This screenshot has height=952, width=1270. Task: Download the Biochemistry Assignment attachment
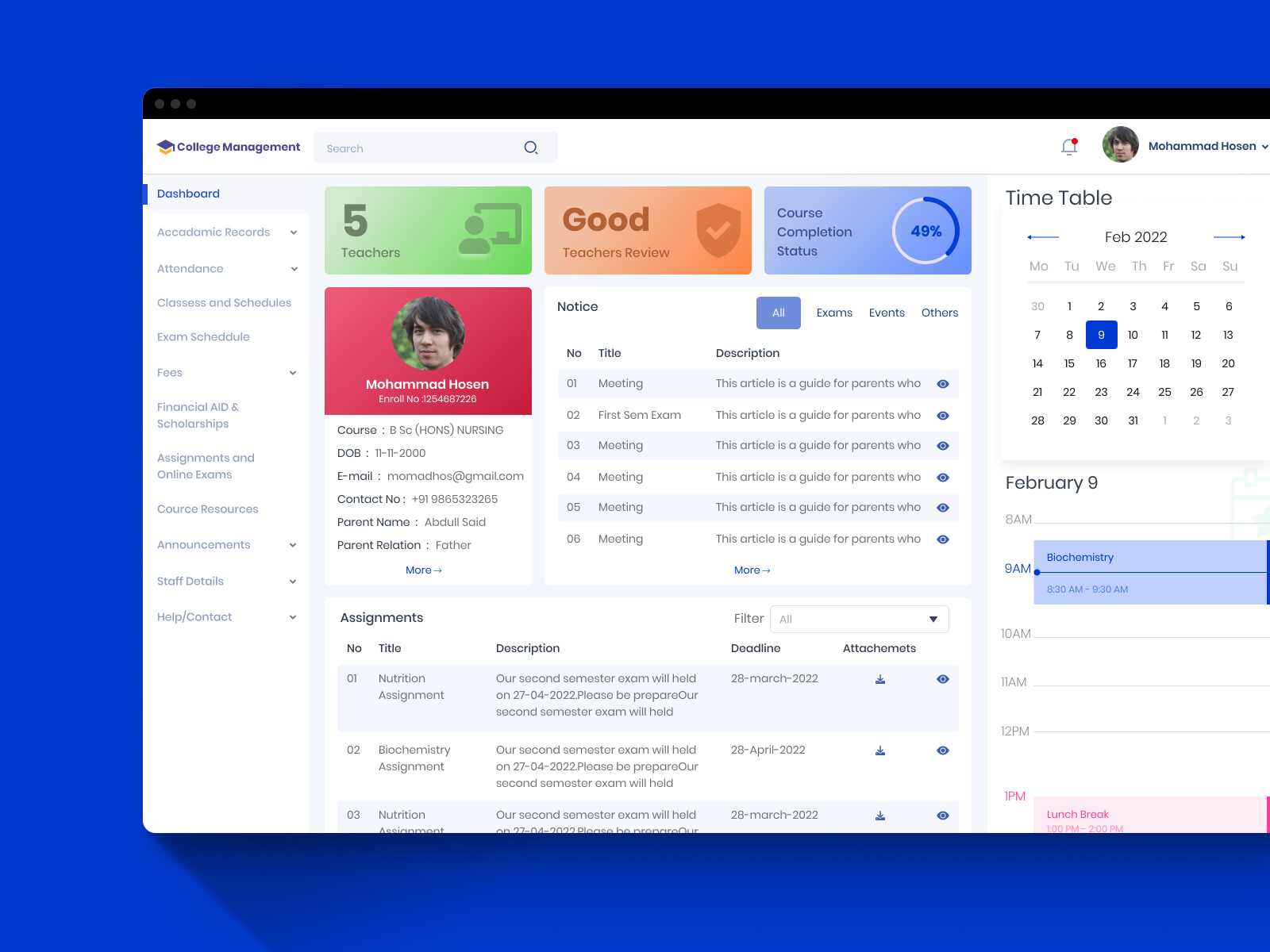tap(879, 750)
